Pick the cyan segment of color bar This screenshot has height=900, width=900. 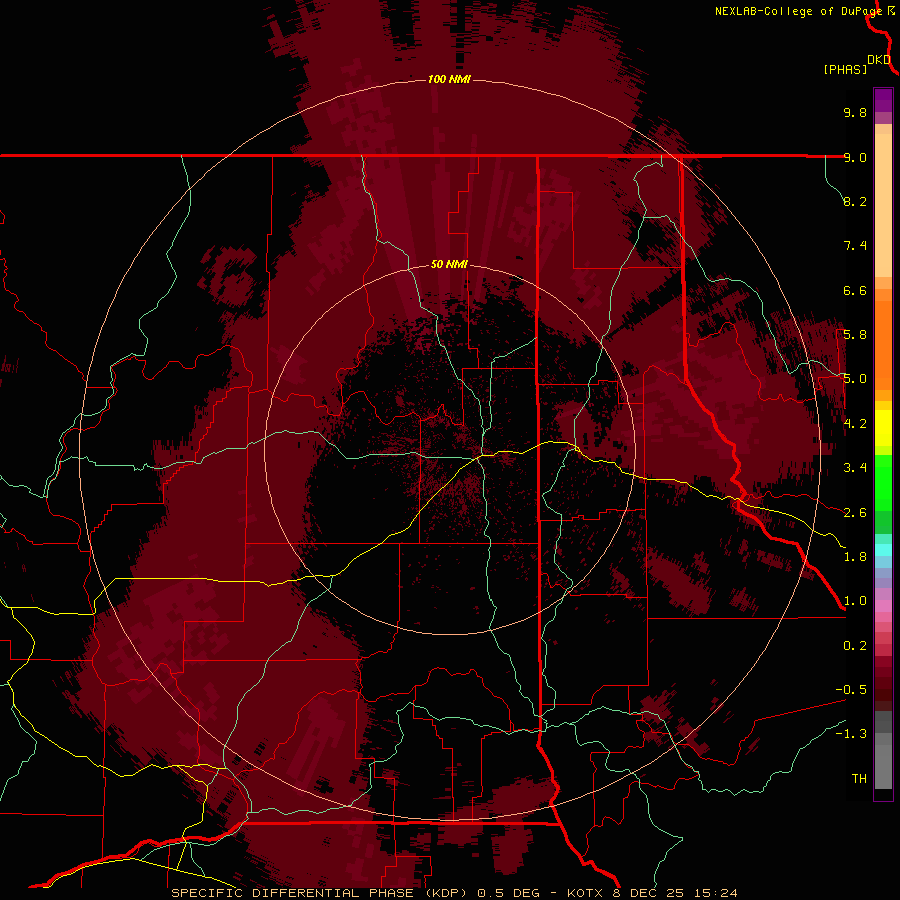point(883,550)
